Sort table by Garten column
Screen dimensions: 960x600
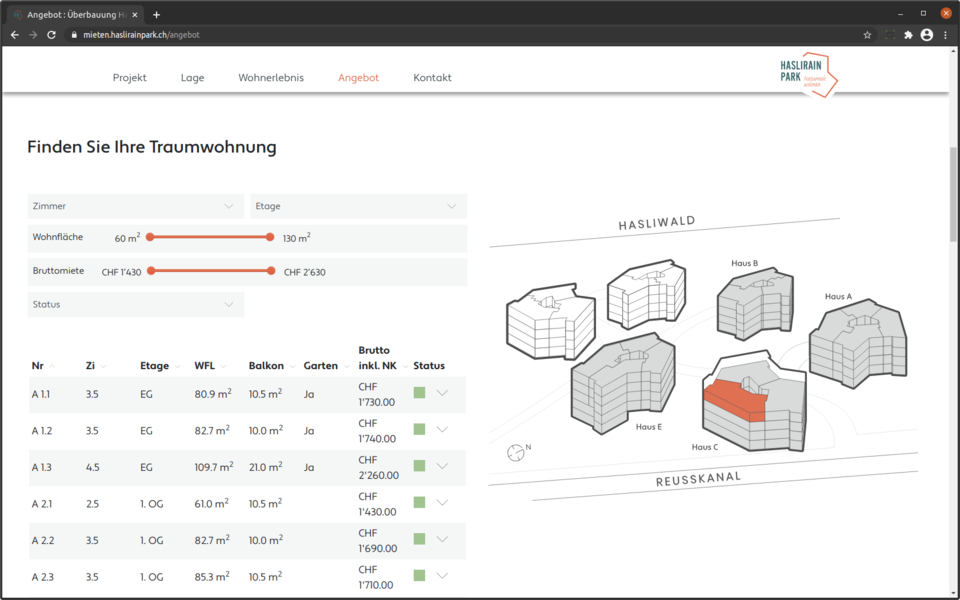[x=326, y=366]
